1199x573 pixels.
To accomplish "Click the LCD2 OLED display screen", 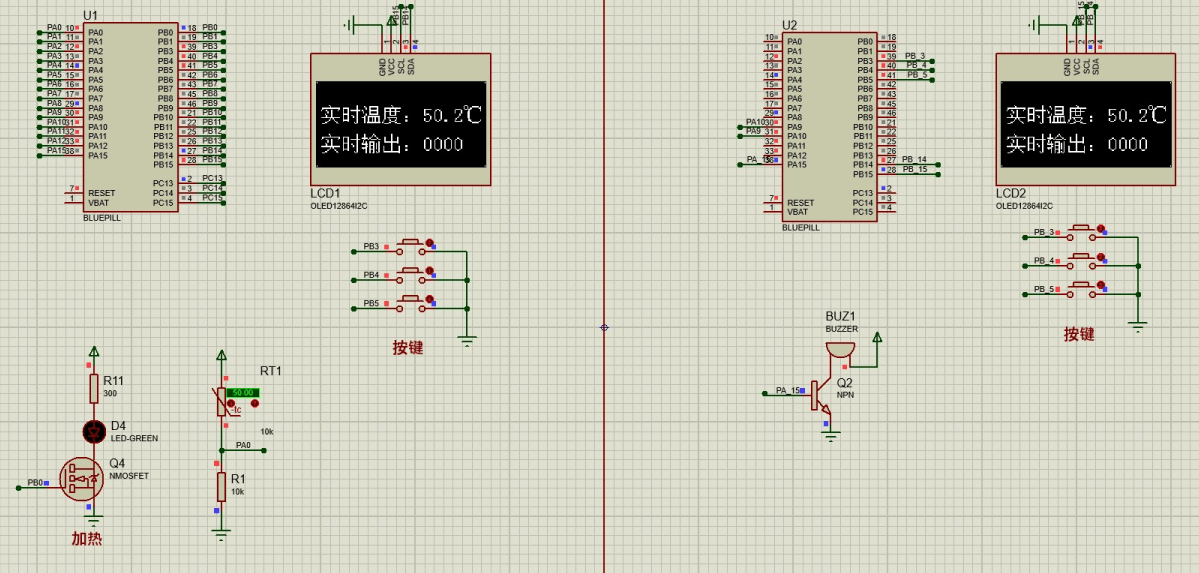I will (1086, 124).
